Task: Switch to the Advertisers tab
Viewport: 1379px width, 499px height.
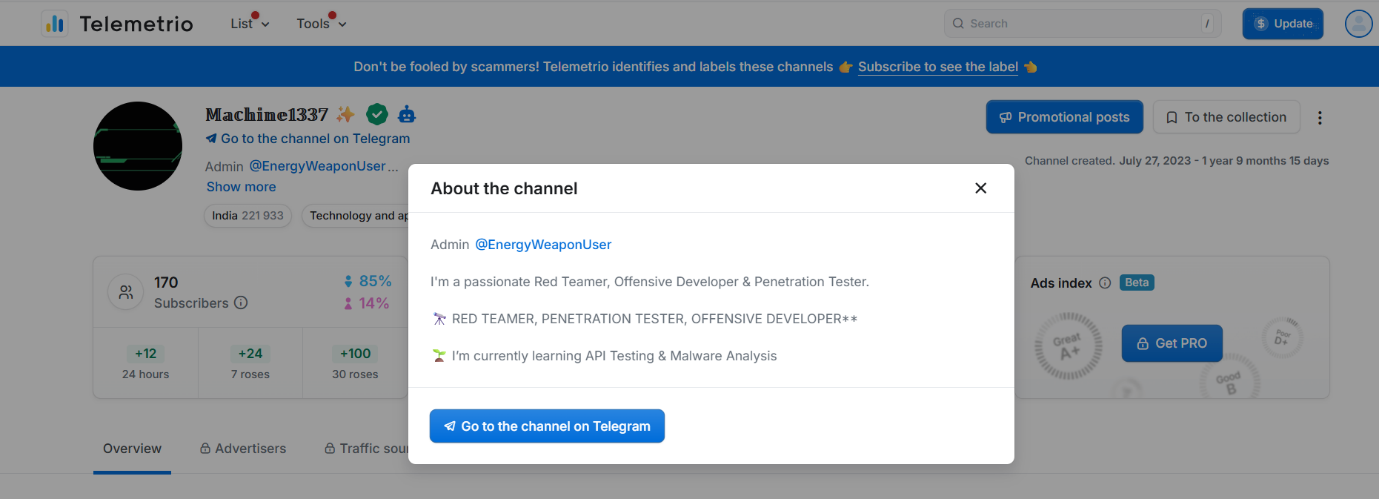Action: (243, 448)
